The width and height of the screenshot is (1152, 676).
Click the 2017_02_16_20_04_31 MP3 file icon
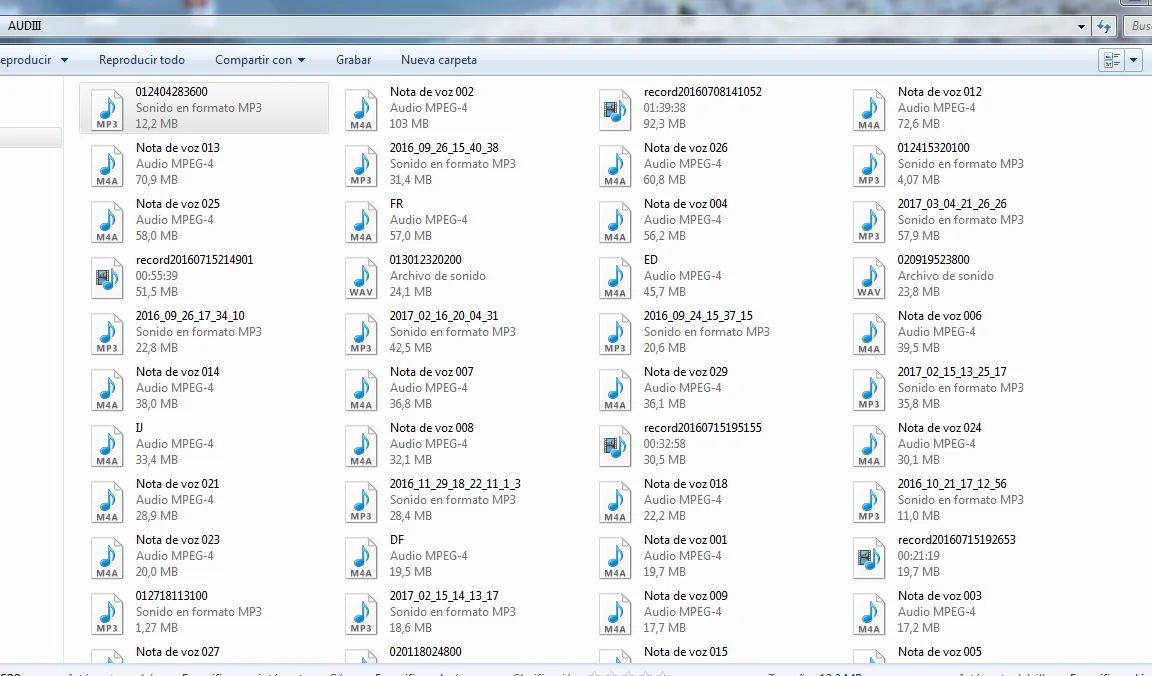click(361, 333)
